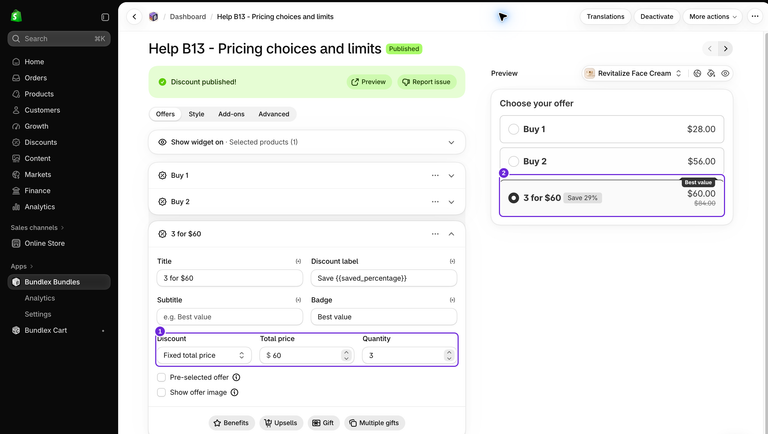This screenshot has width=768, height=434.
Task: Click the sidebar Search field
Action: pyautogui.click(x=59, y=39)
